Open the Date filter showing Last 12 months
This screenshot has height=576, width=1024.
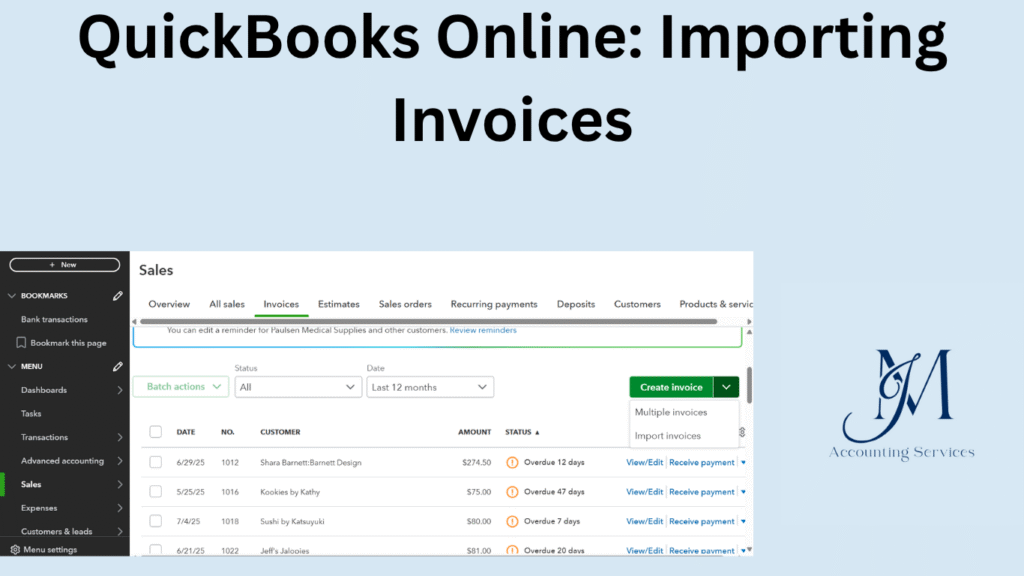tap(430, 387)
